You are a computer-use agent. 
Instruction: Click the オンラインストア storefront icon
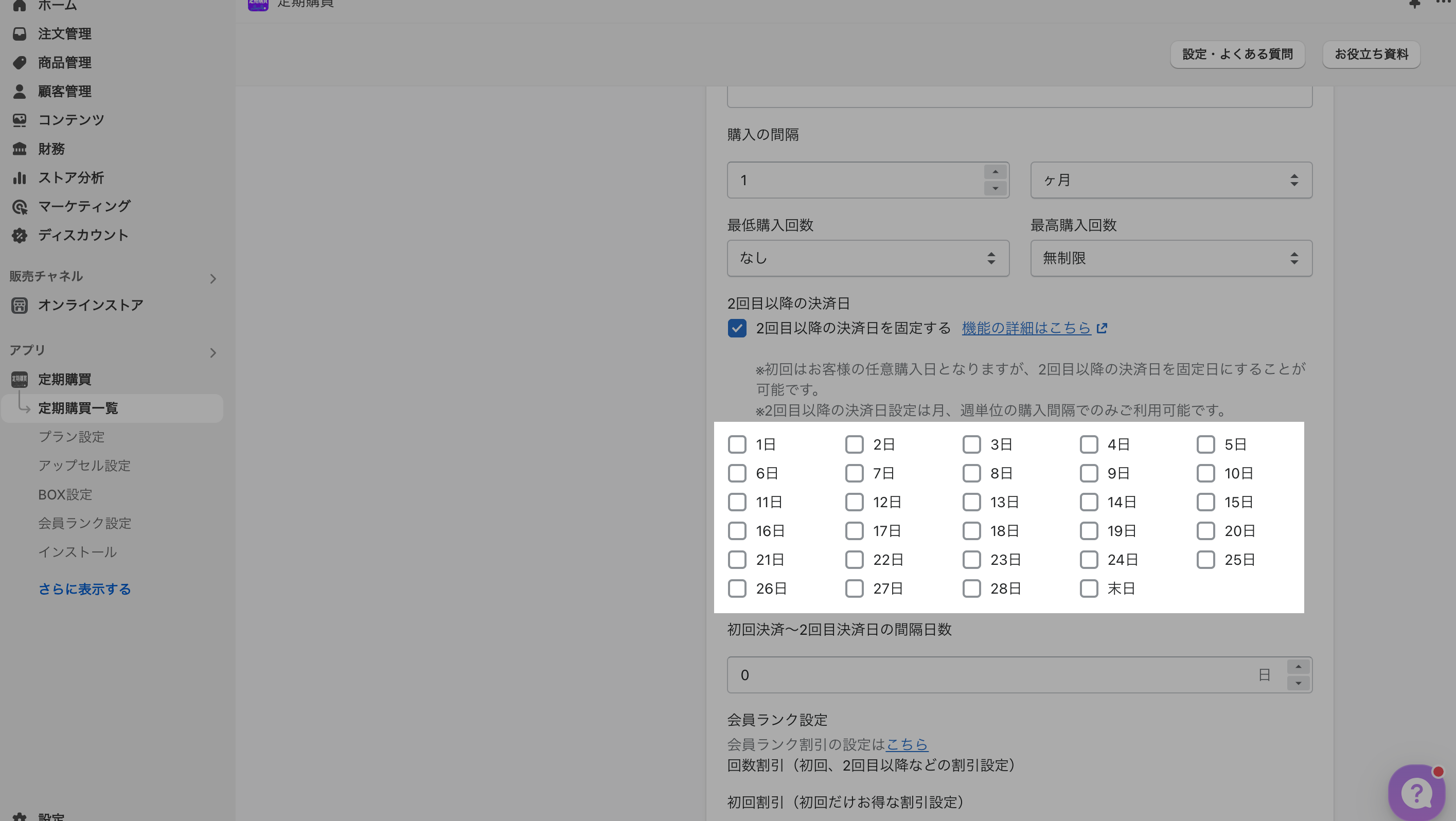click(x=19, y=306)
